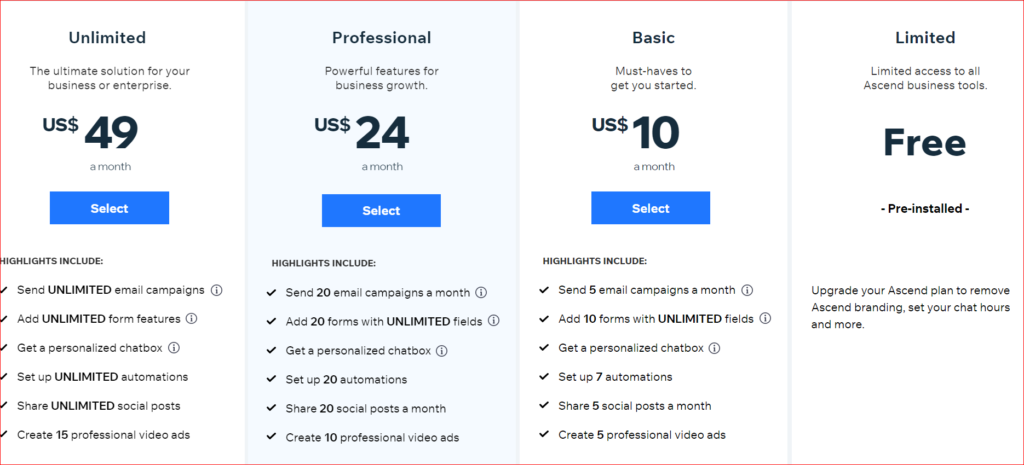Show info for Basic plan personalized chatbox
This screenshot has width=1024, height=465.
[x=713, y=348]
